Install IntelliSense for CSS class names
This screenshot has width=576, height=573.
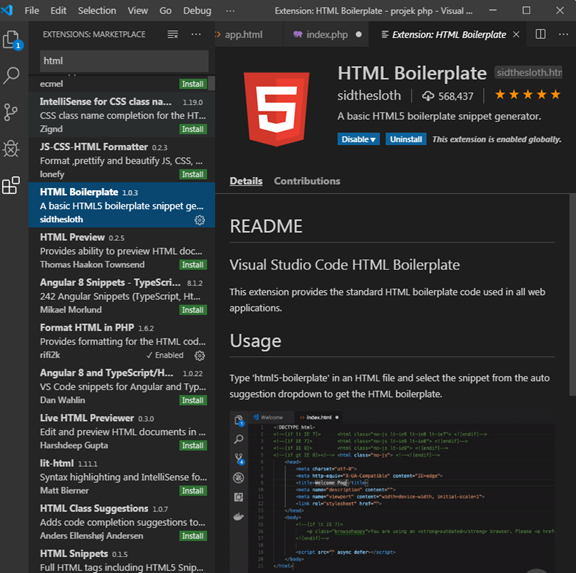pyautogui.click(x=193, y=129)
